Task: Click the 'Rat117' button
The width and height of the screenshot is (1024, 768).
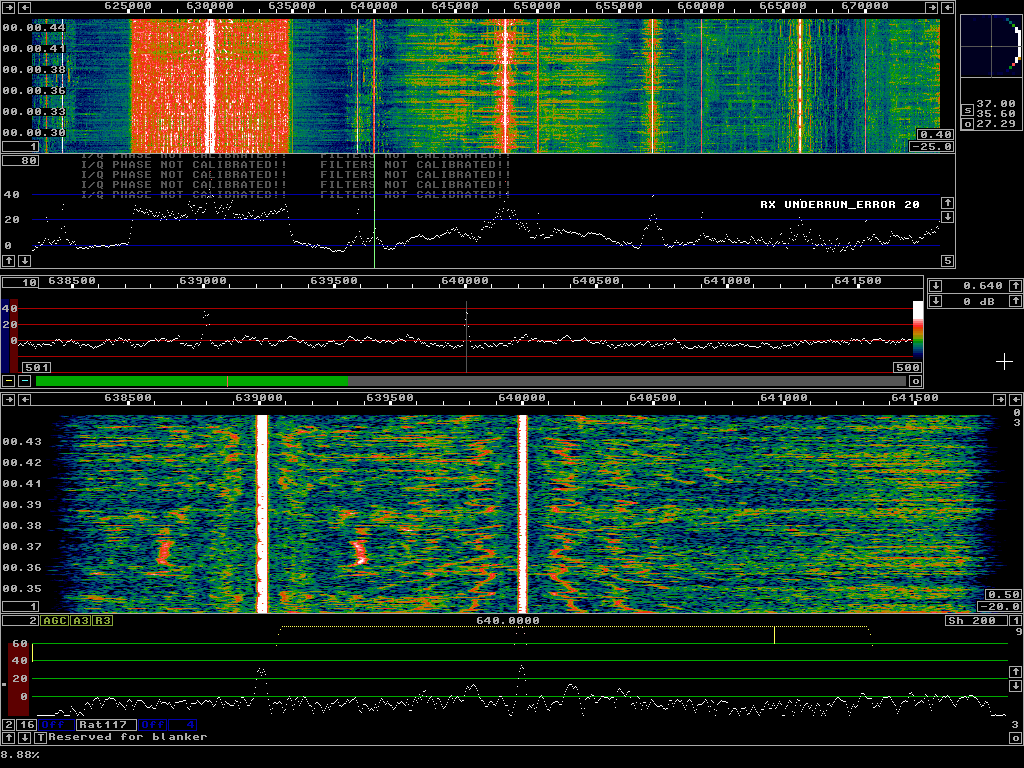Action: (x=106, y=725)
